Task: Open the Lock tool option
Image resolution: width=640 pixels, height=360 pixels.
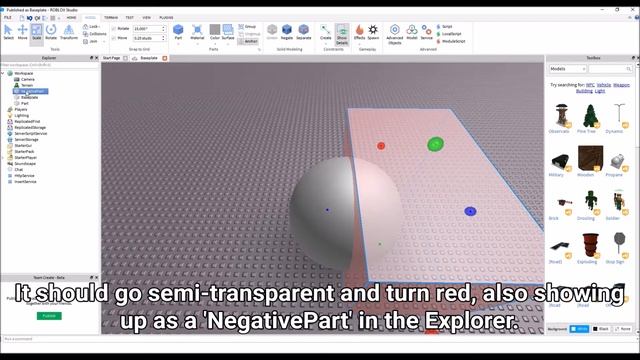Action: [x=91, y=27]
